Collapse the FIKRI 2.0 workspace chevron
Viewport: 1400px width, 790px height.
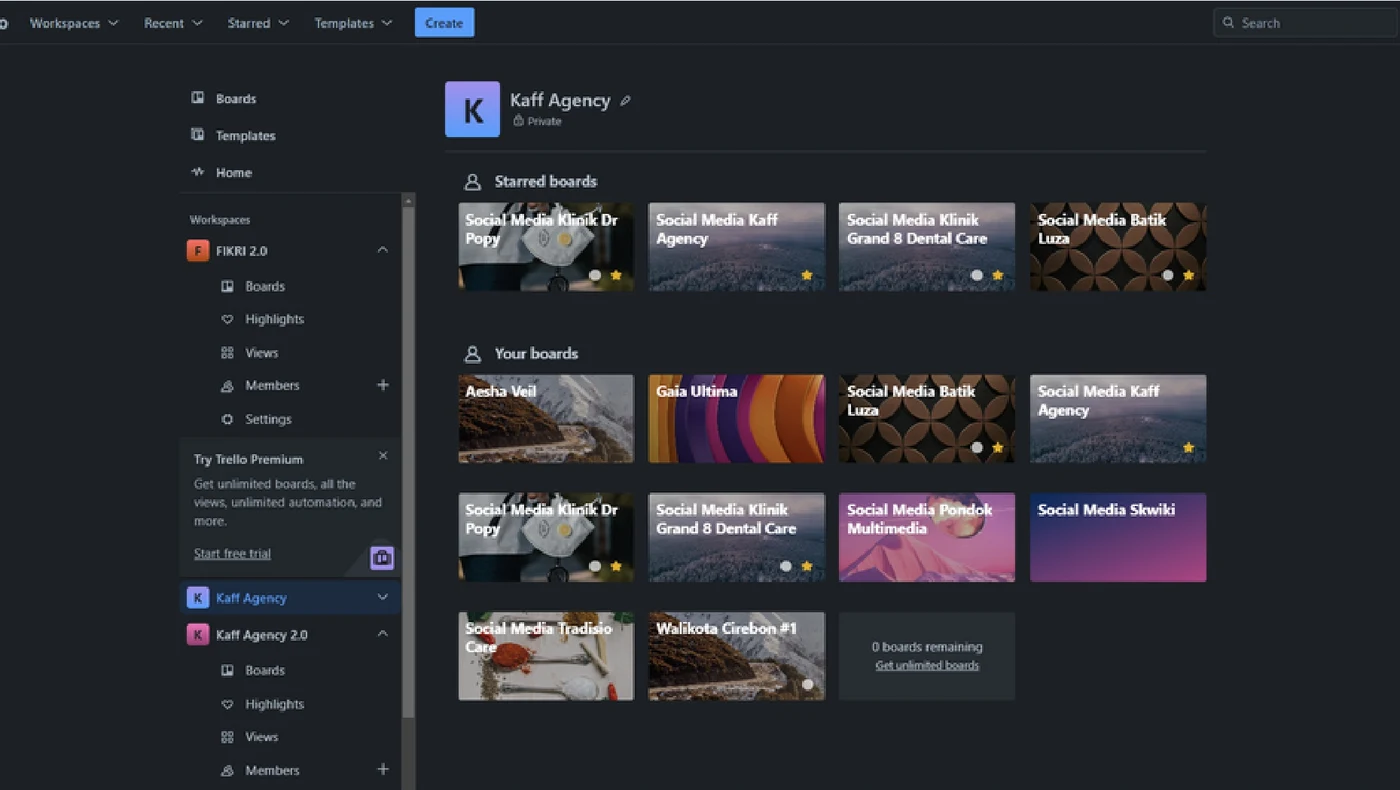(382, 250)
